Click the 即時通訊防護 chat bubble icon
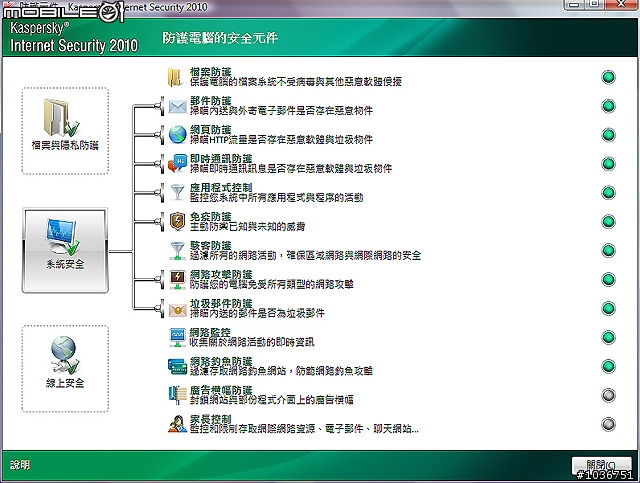This screenshot has height=483, width=640. point(177,164)
